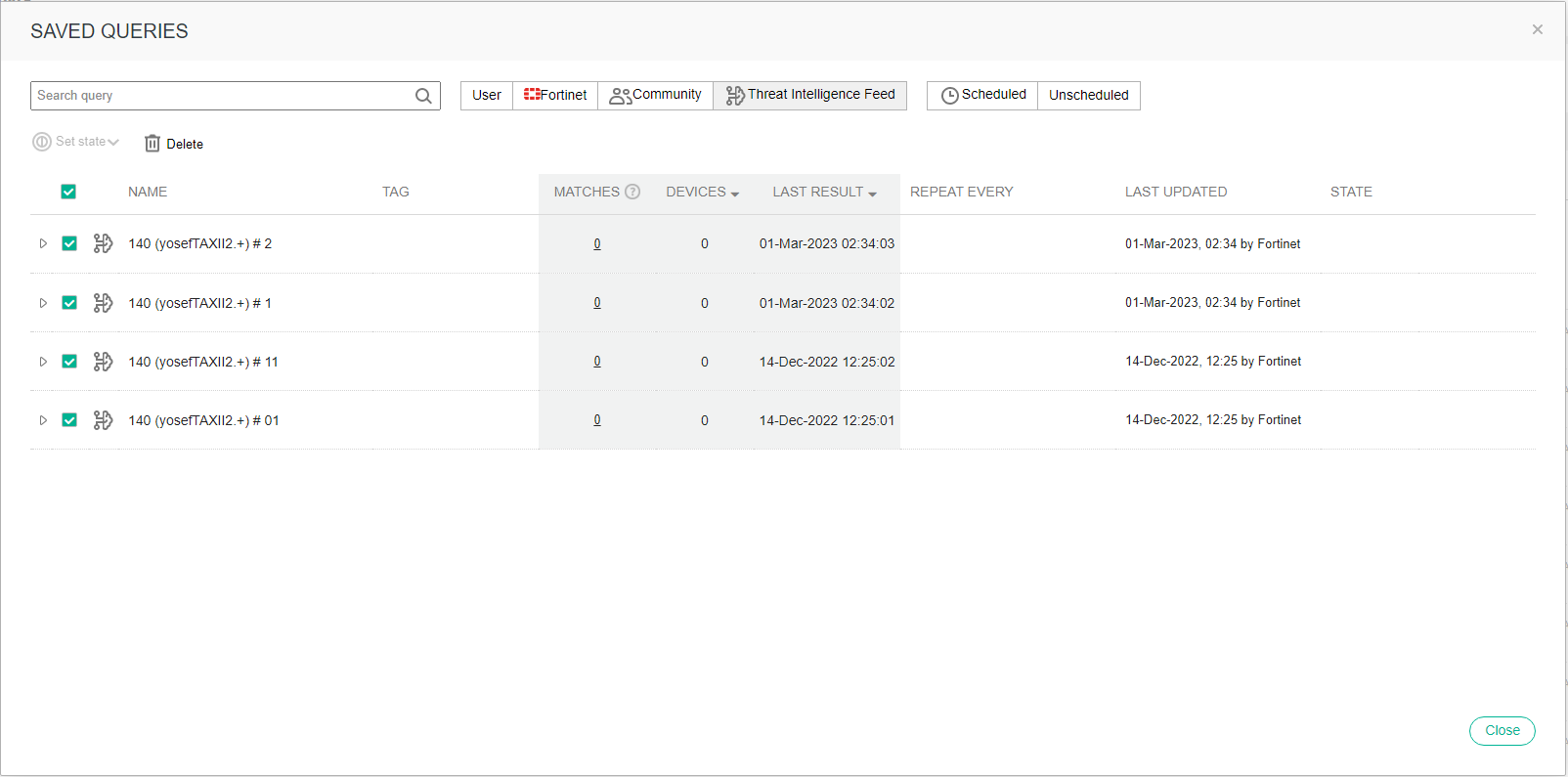Click threat feed icon for query # 1
Screen dimensions: 1568x777
pos(103,303)
